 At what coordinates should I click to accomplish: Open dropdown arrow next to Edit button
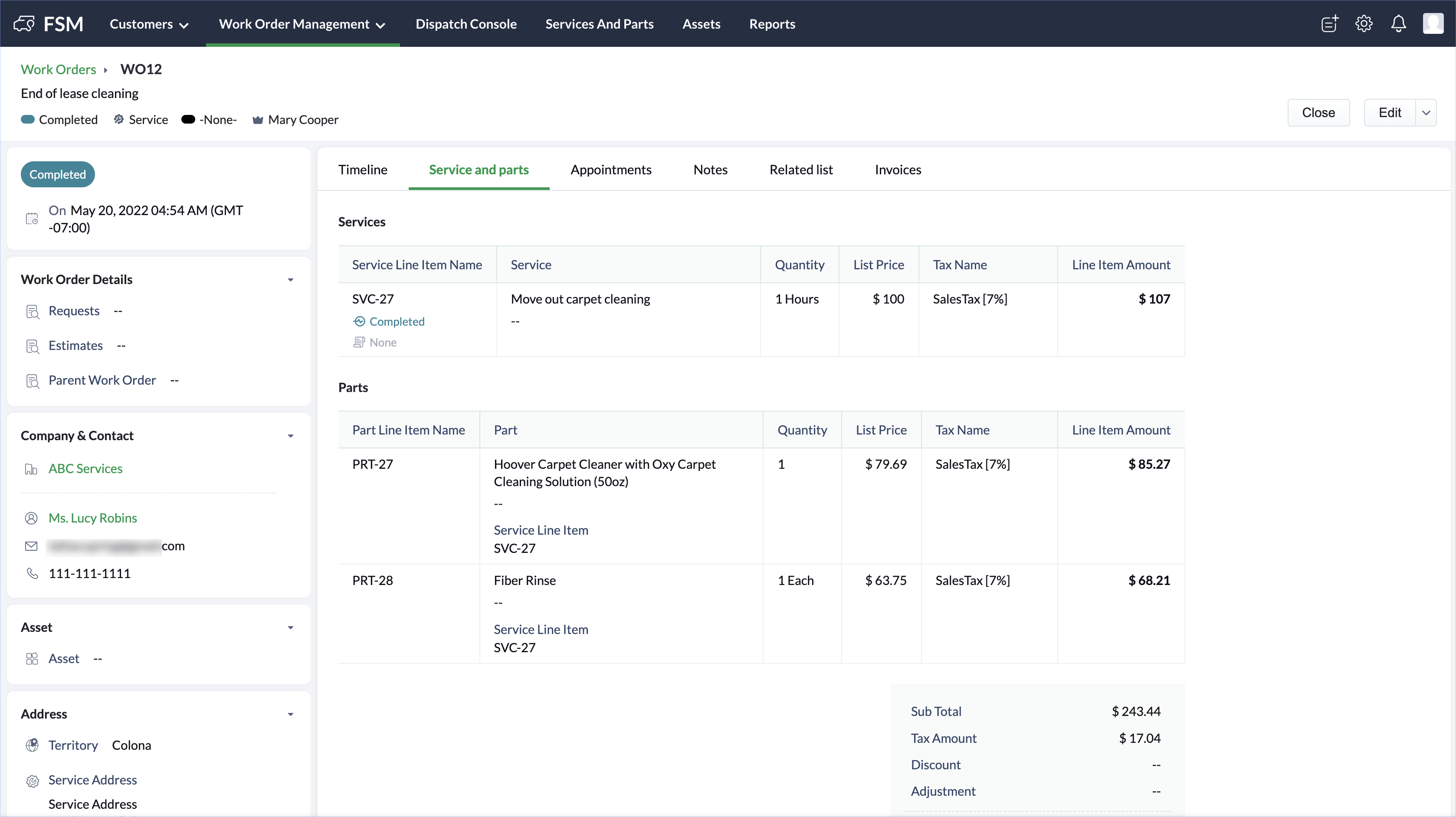click(1426, 112)
